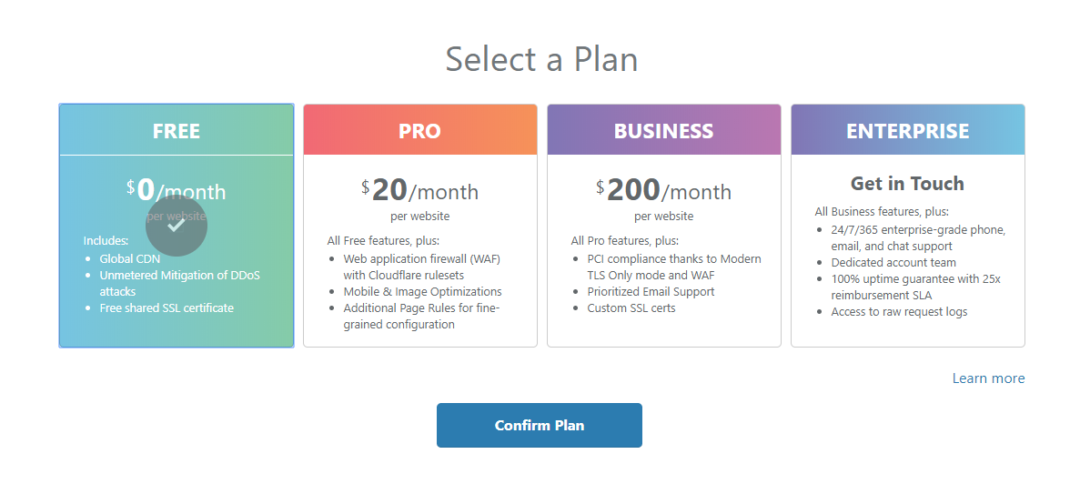The width and height of the screenshot is (1080, 484).
Task: Click the Dedicated account team feature
Action: click(893, 263)
